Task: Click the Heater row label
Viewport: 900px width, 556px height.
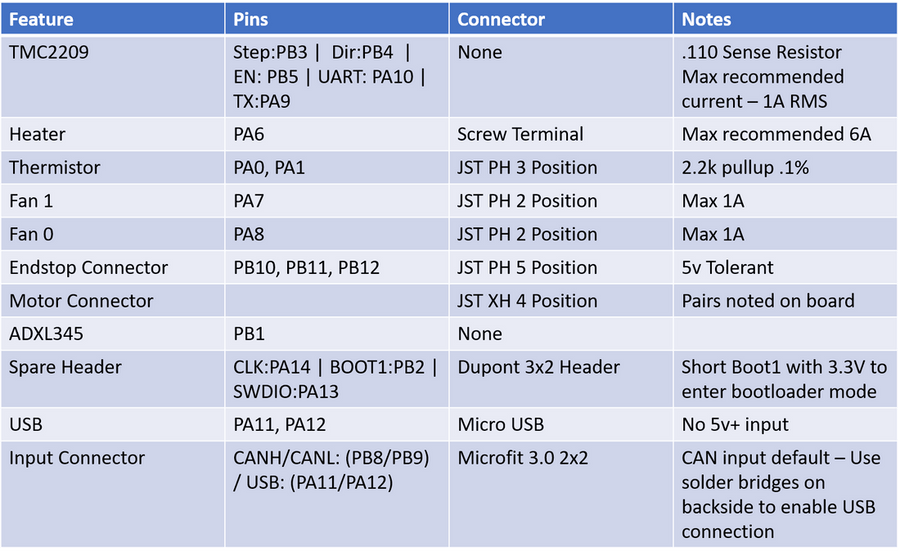Action: coord(37,134)
